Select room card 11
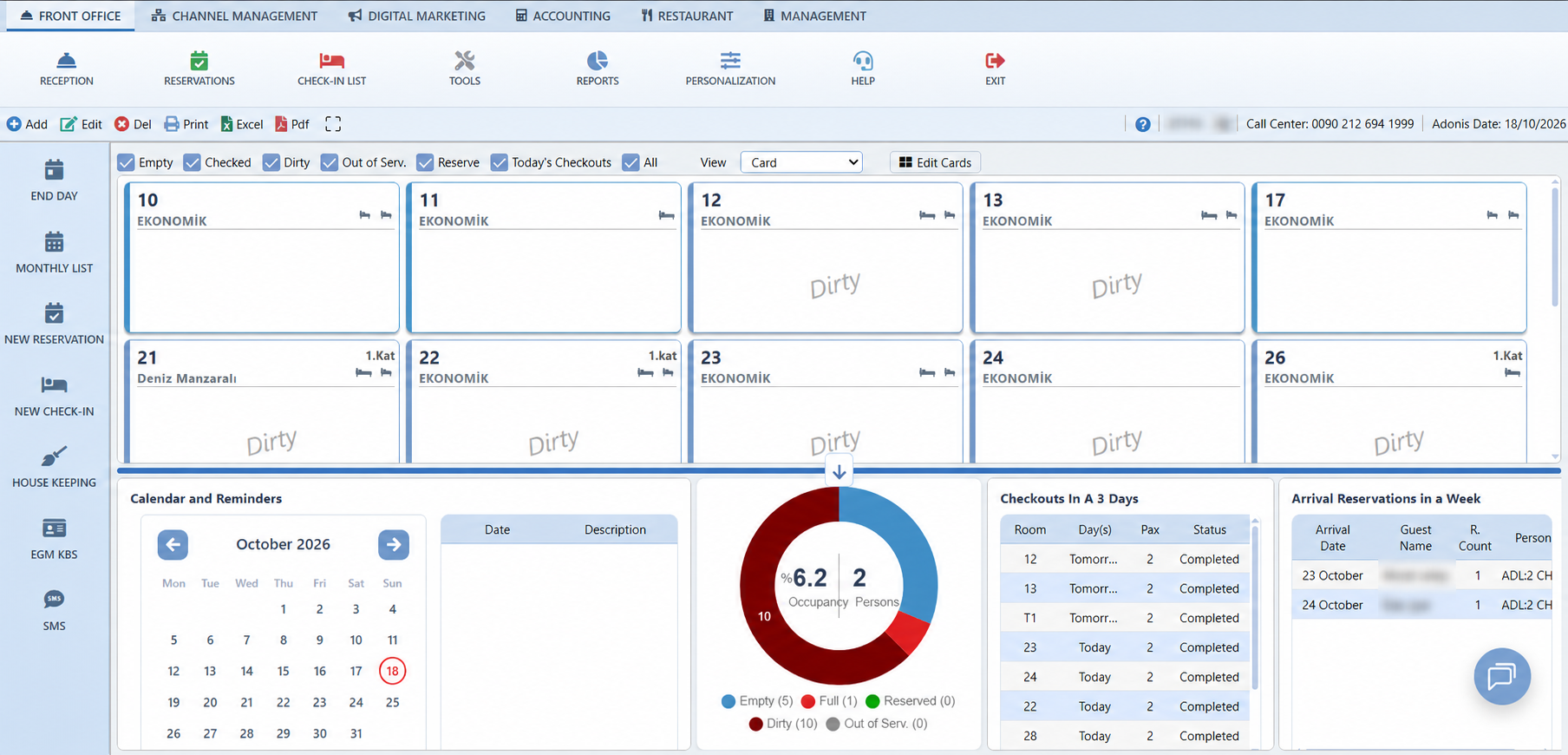 544,257
